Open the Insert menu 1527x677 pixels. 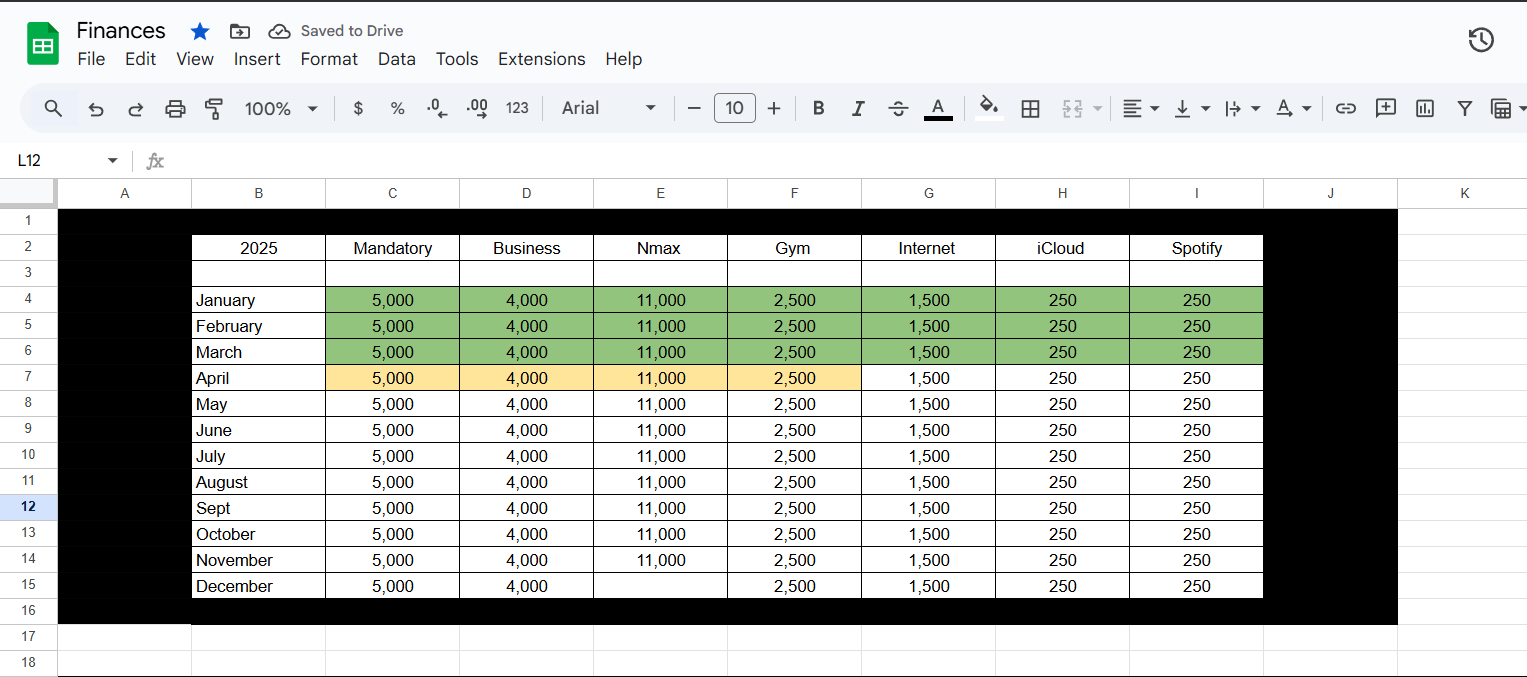pos(257,59)
